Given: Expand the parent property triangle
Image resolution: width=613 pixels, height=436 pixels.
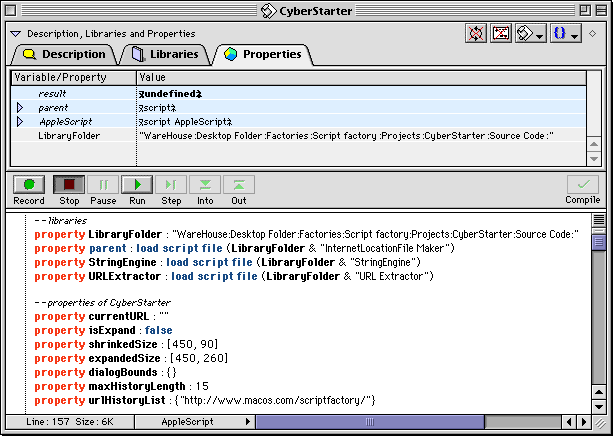Looking at the screenshot, I should (x=20, y=108).
